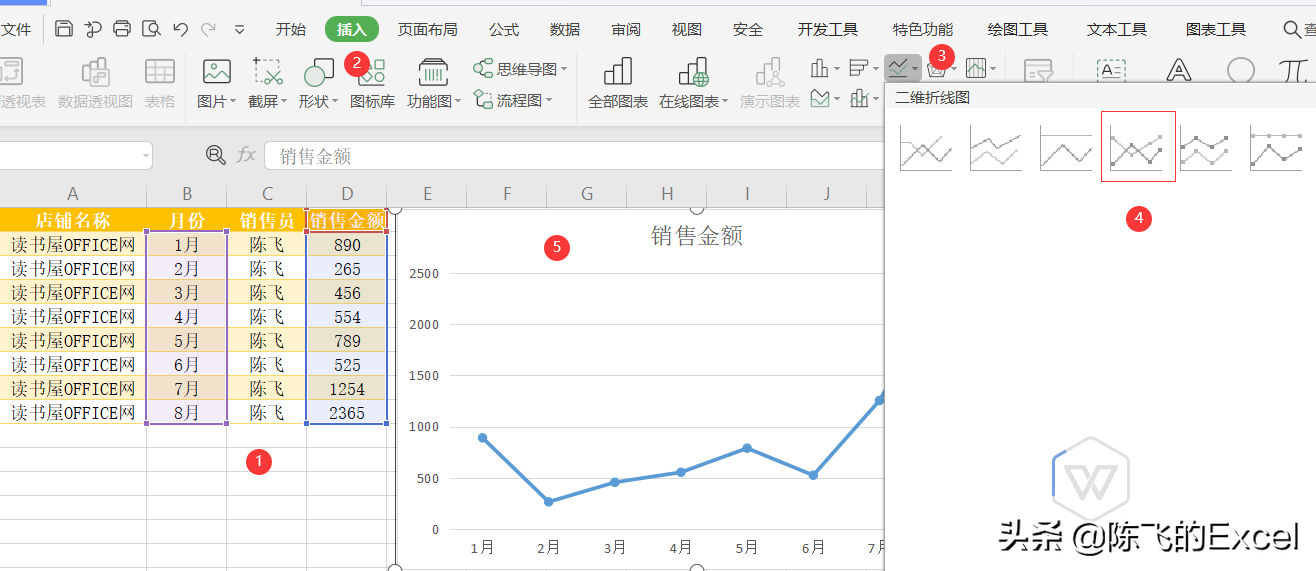Click the Save icon in quick access bar
1316x571 pixels.
point(64,29)
